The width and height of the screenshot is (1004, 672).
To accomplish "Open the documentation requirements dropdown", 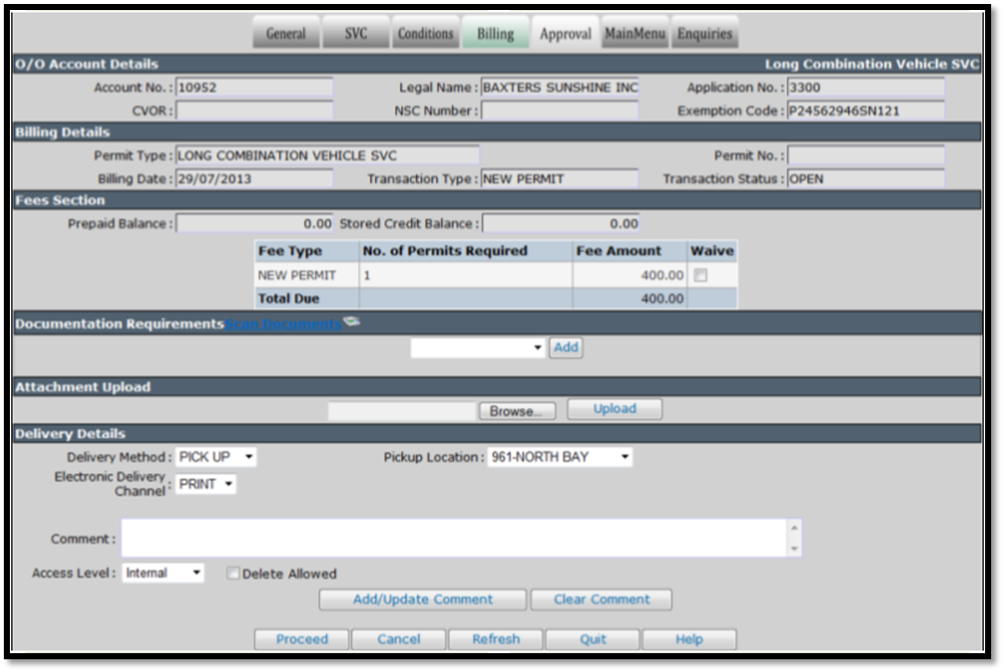I will point(478,348).
